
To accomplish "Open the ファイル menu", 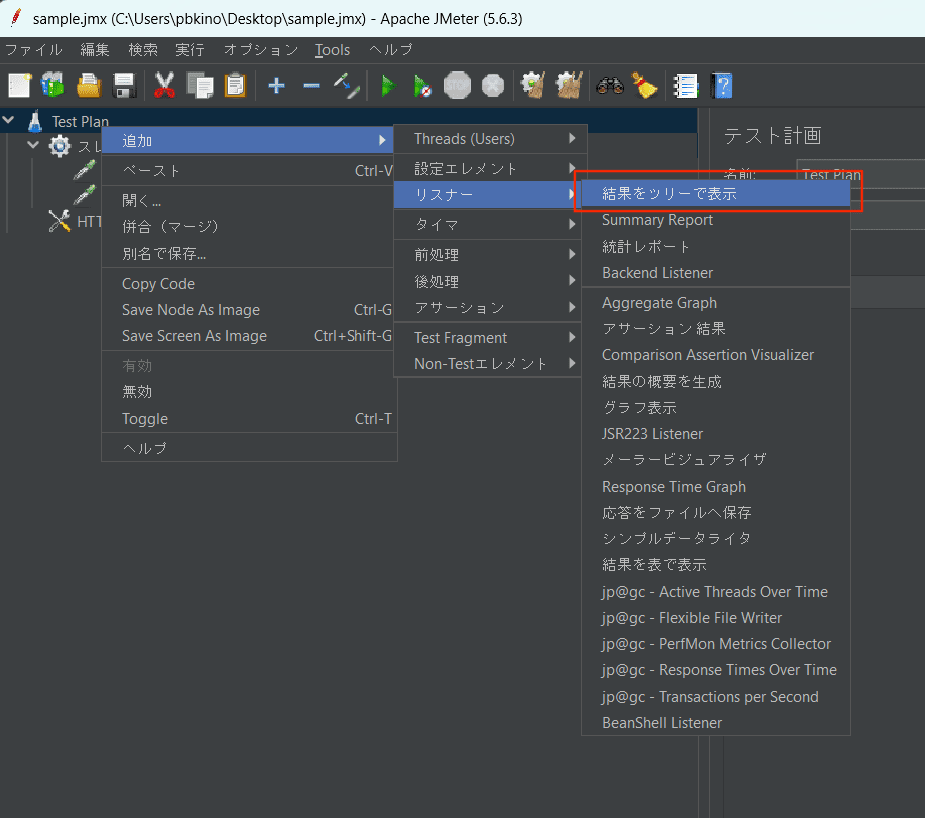I will click(34, 50).
